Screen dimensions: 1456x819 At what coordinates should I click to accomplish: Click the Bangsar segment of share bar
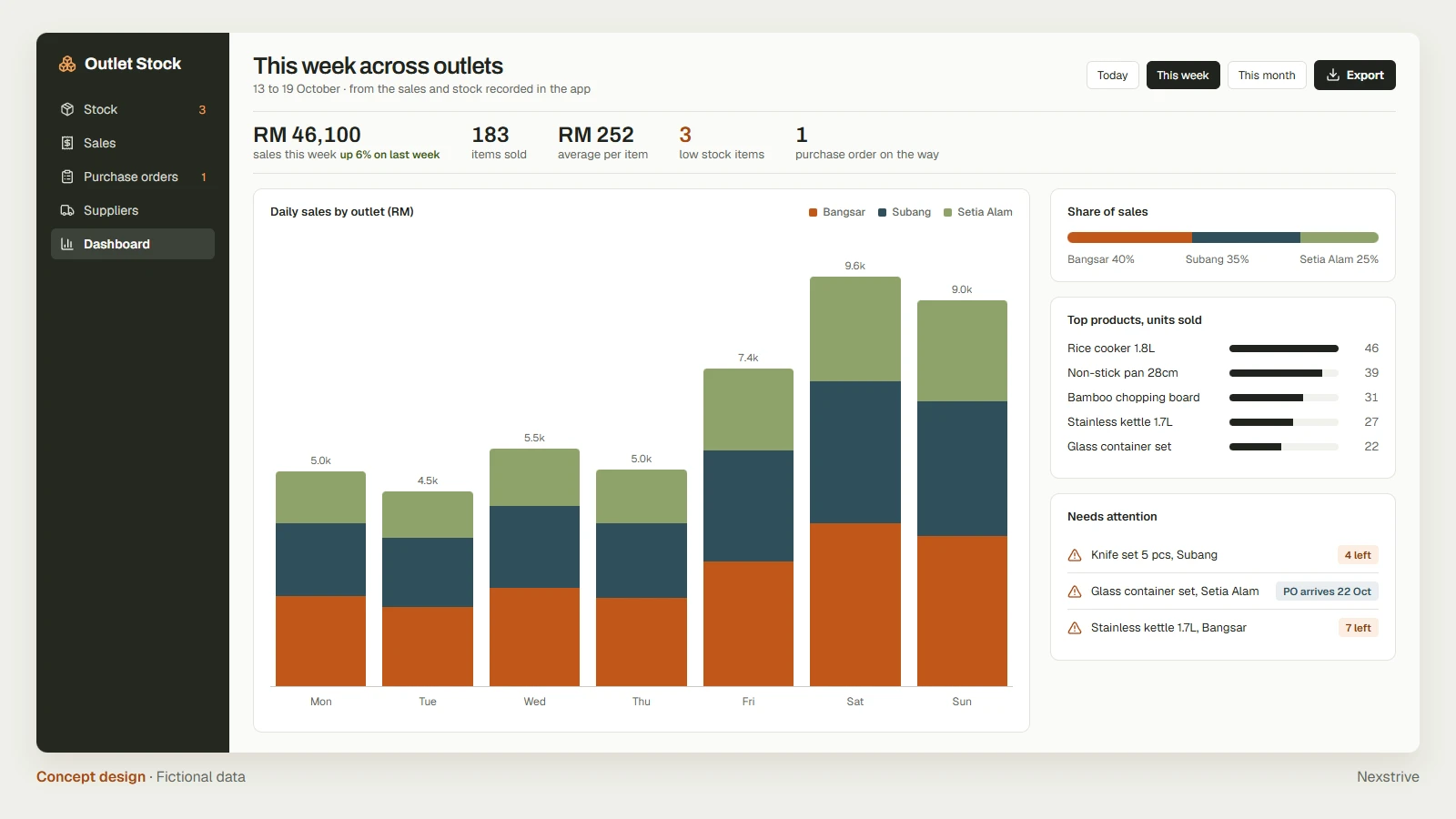(x=1129, y=238)
